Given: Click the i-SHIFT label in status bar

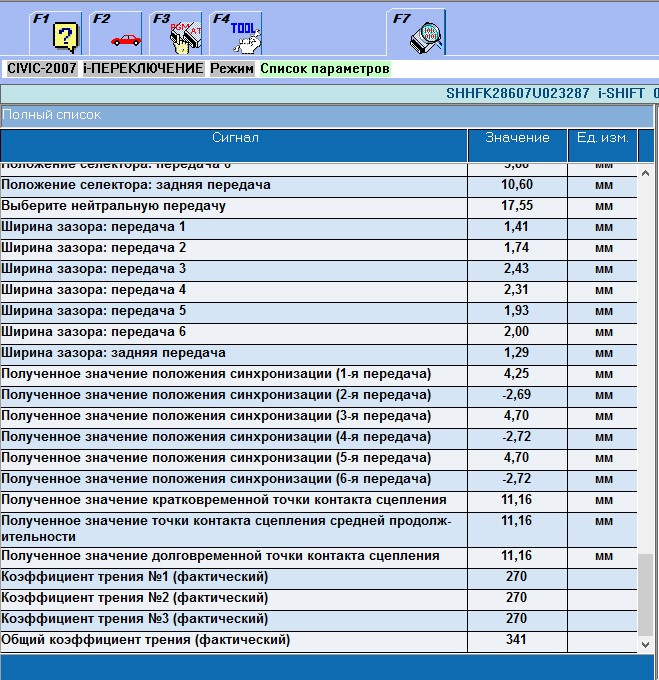Looking at the screenshot, I should pos(622,93).
